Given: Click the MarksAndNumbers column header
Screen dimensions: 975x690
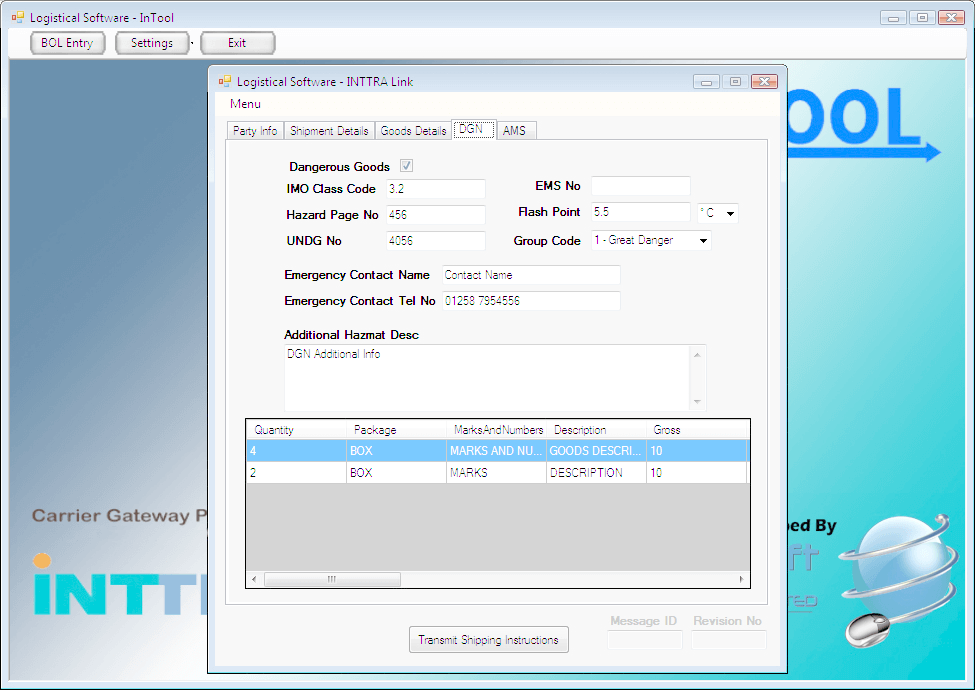Looking at the screenshot, I should pyautogui.click(x=496, y=430).
